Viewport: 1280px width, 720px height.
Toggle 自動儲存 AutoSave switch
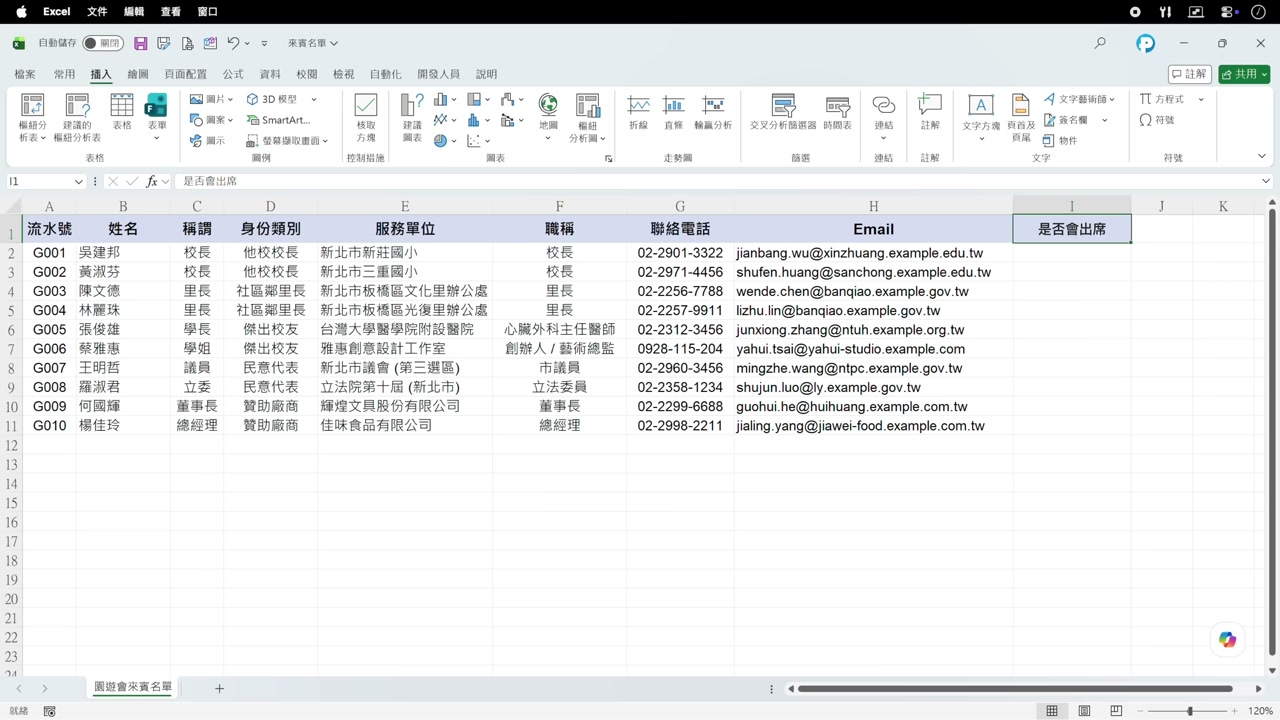[102, 43]
